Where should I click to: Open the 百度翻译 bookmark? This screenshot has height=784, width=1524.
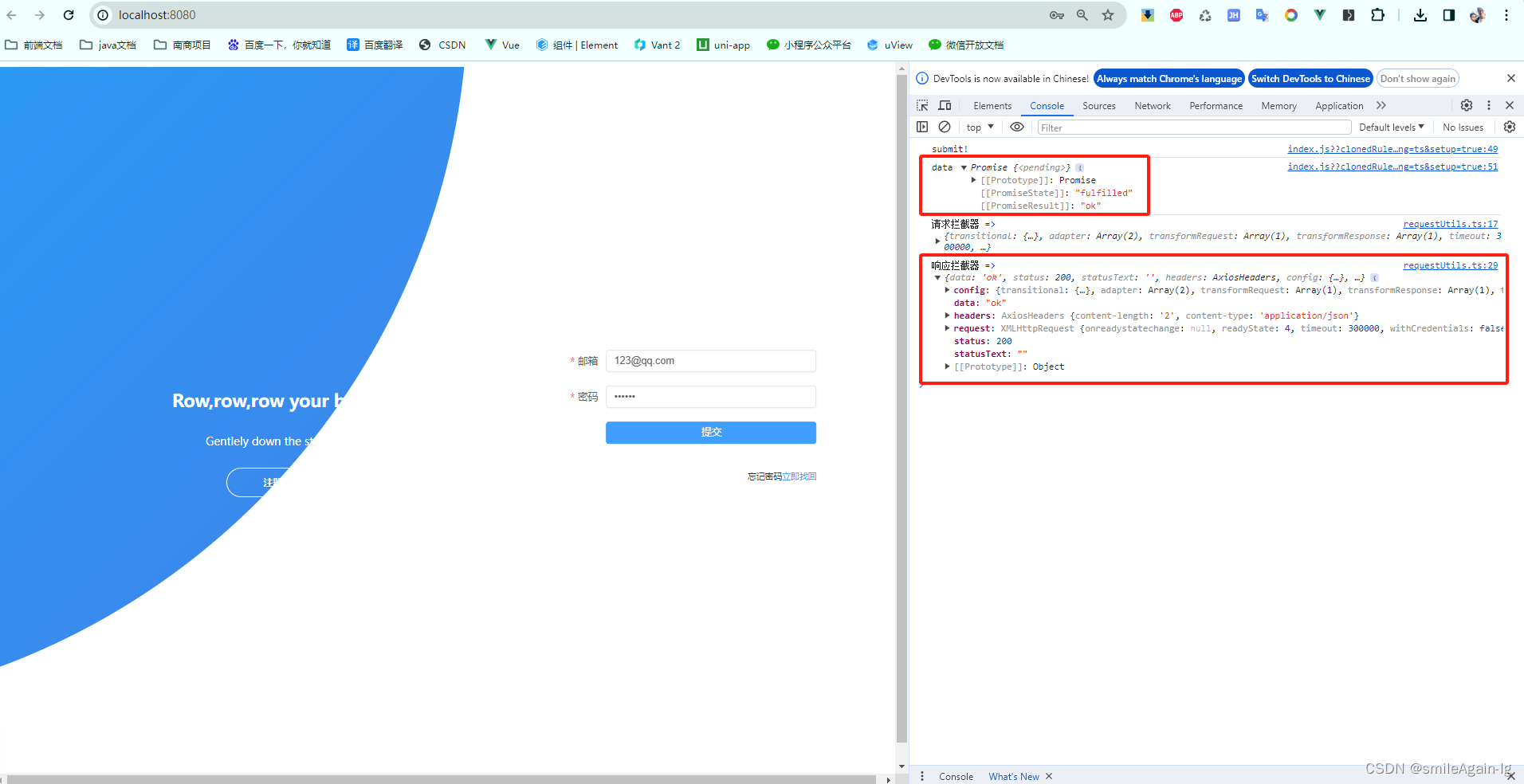tap(375, 45)
